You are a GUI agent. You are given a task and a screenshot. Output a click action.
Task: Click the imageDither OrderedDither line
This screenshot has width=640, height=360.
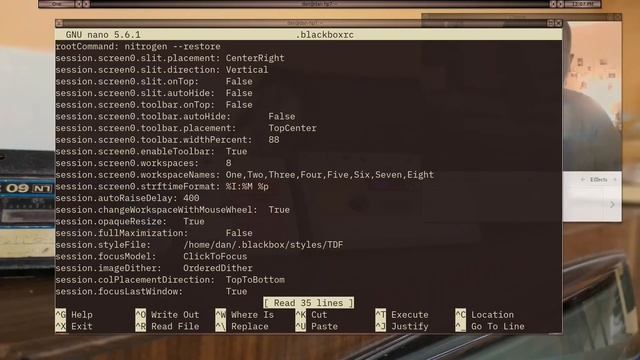click(x=154, y=268)
